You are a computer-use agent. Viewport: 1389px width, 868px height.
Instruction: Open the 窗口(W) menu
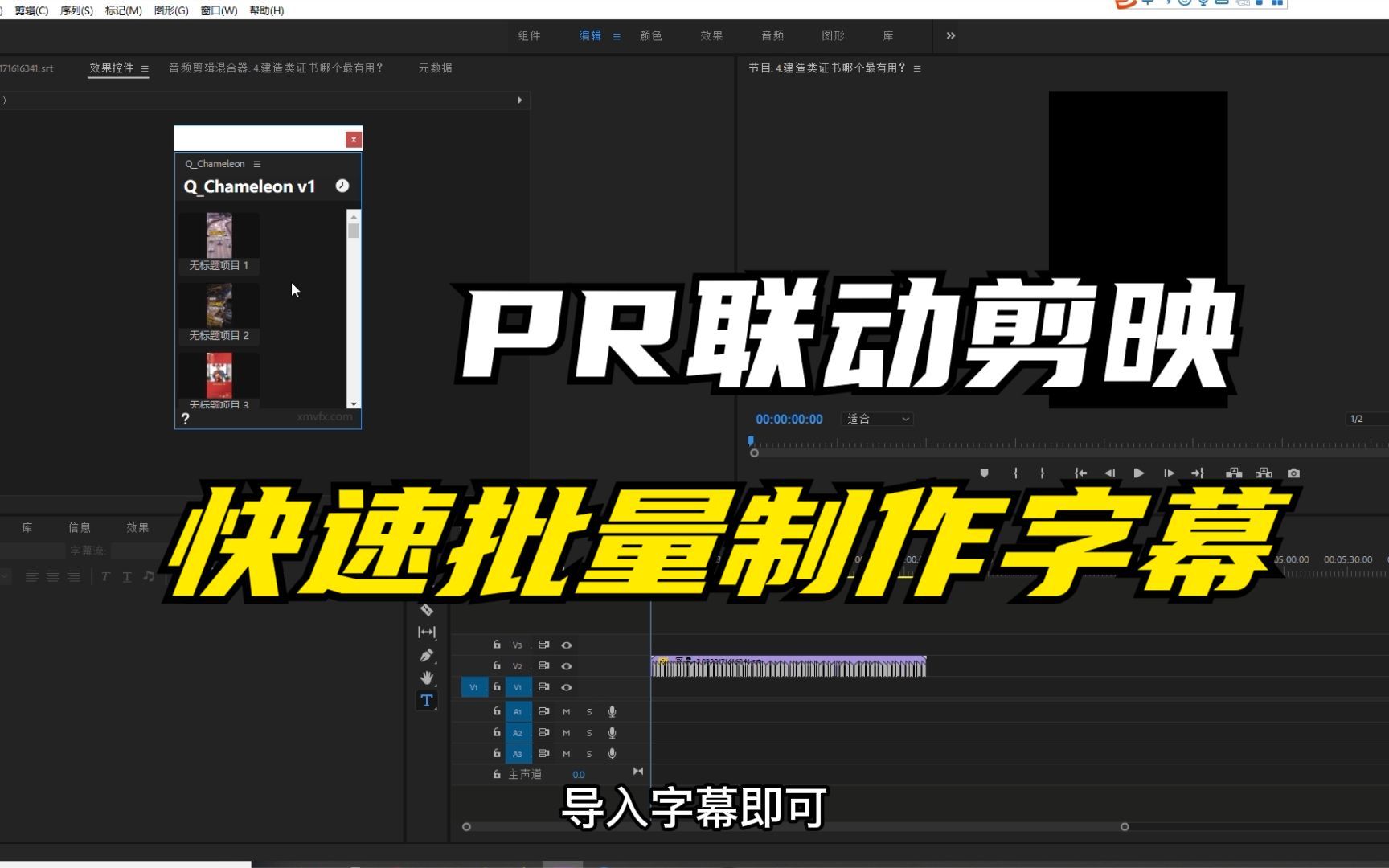219,10
